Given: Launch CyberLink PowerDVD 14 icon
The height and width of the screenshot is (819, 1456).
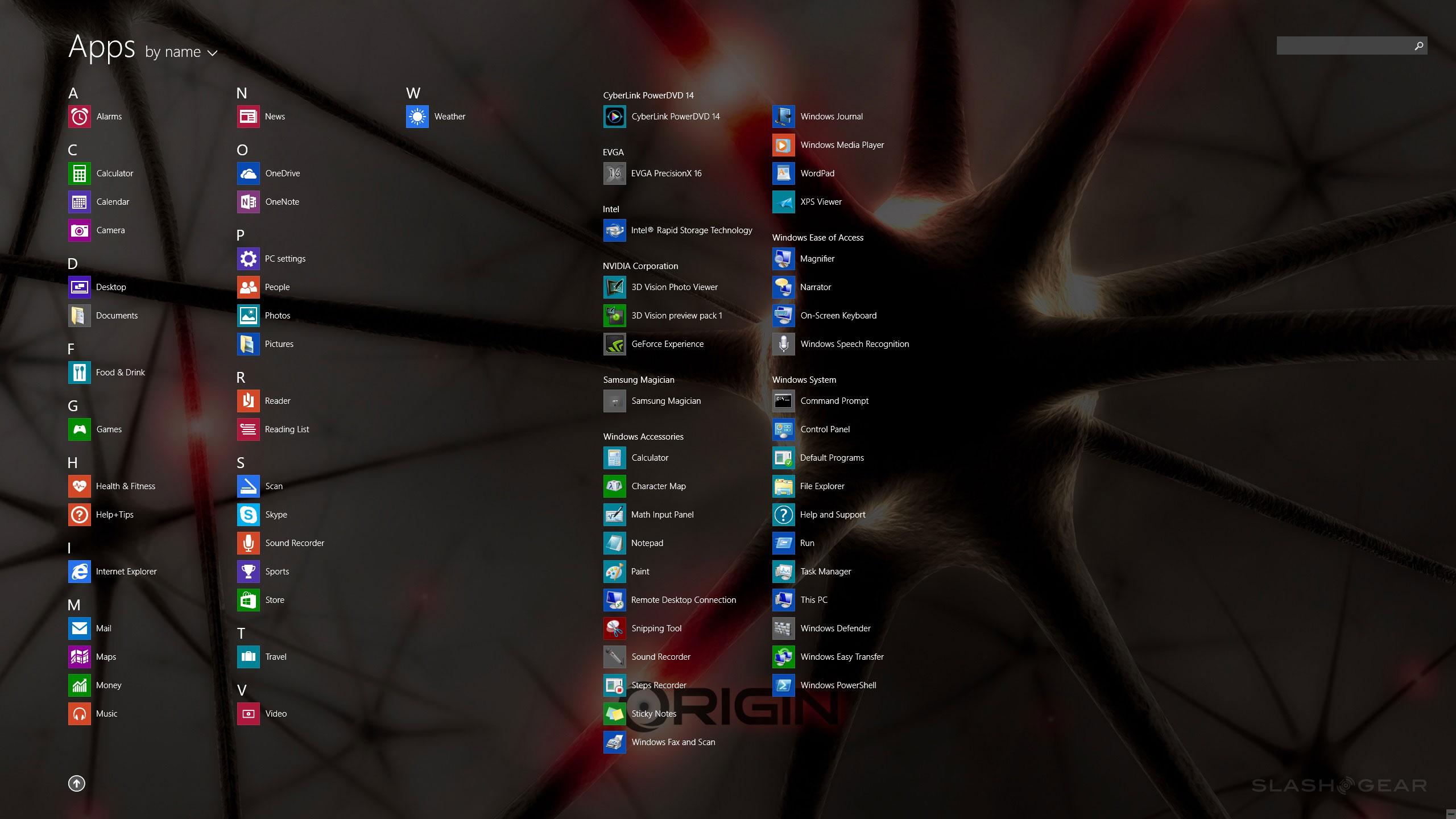Looking at the screenshot, I should pyautogui.click(x=615, y=117).
